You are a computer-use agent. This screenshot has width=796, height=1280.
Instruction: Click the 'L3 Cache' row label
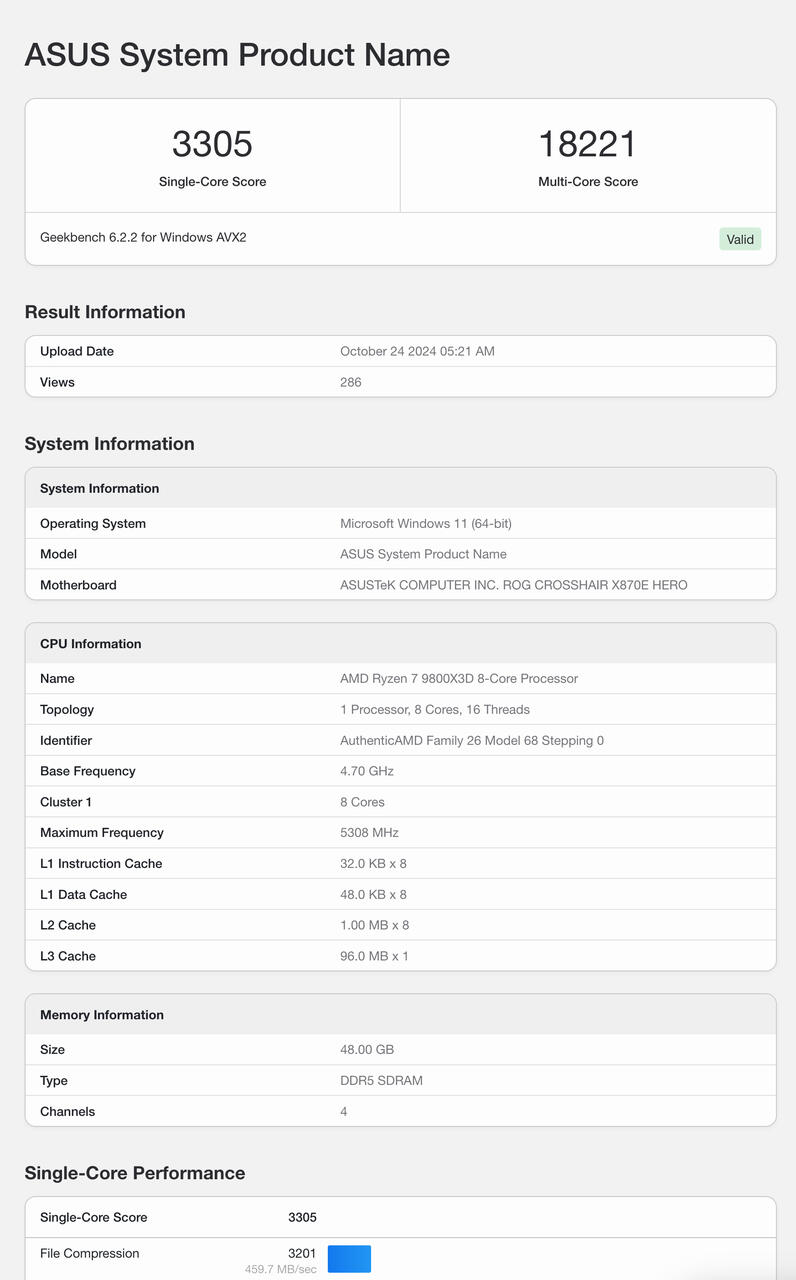[x=68, y=956]
